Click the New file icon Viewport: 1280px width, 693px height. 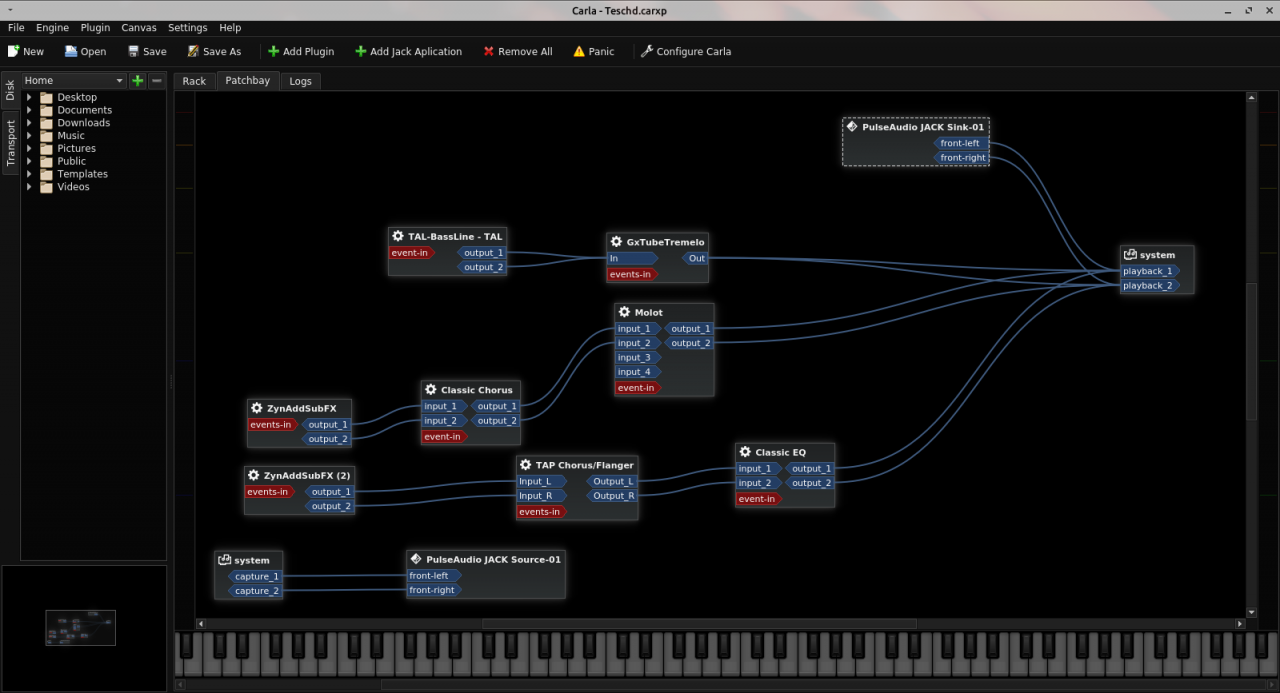[13, 51]
